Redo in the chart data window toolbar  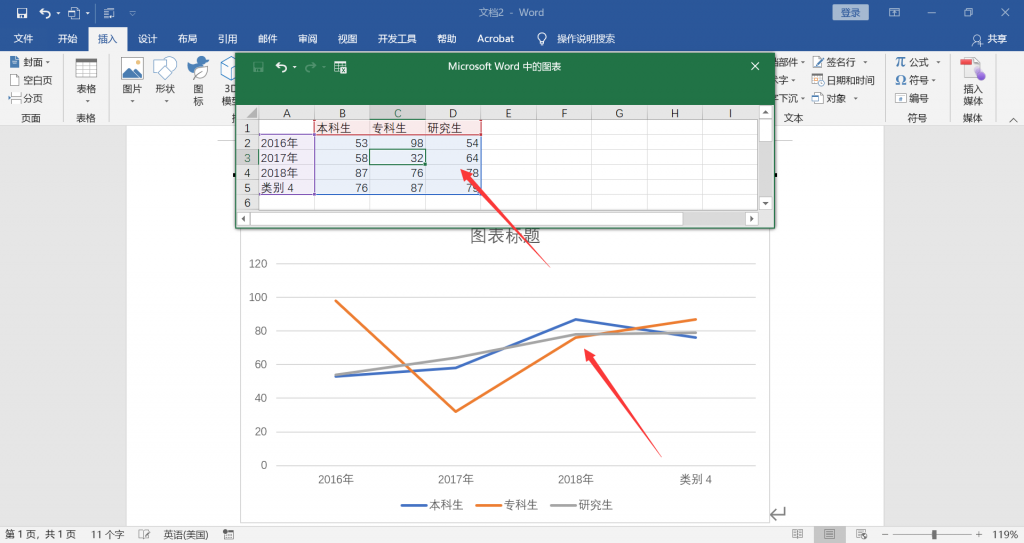[x=310, y=67]
